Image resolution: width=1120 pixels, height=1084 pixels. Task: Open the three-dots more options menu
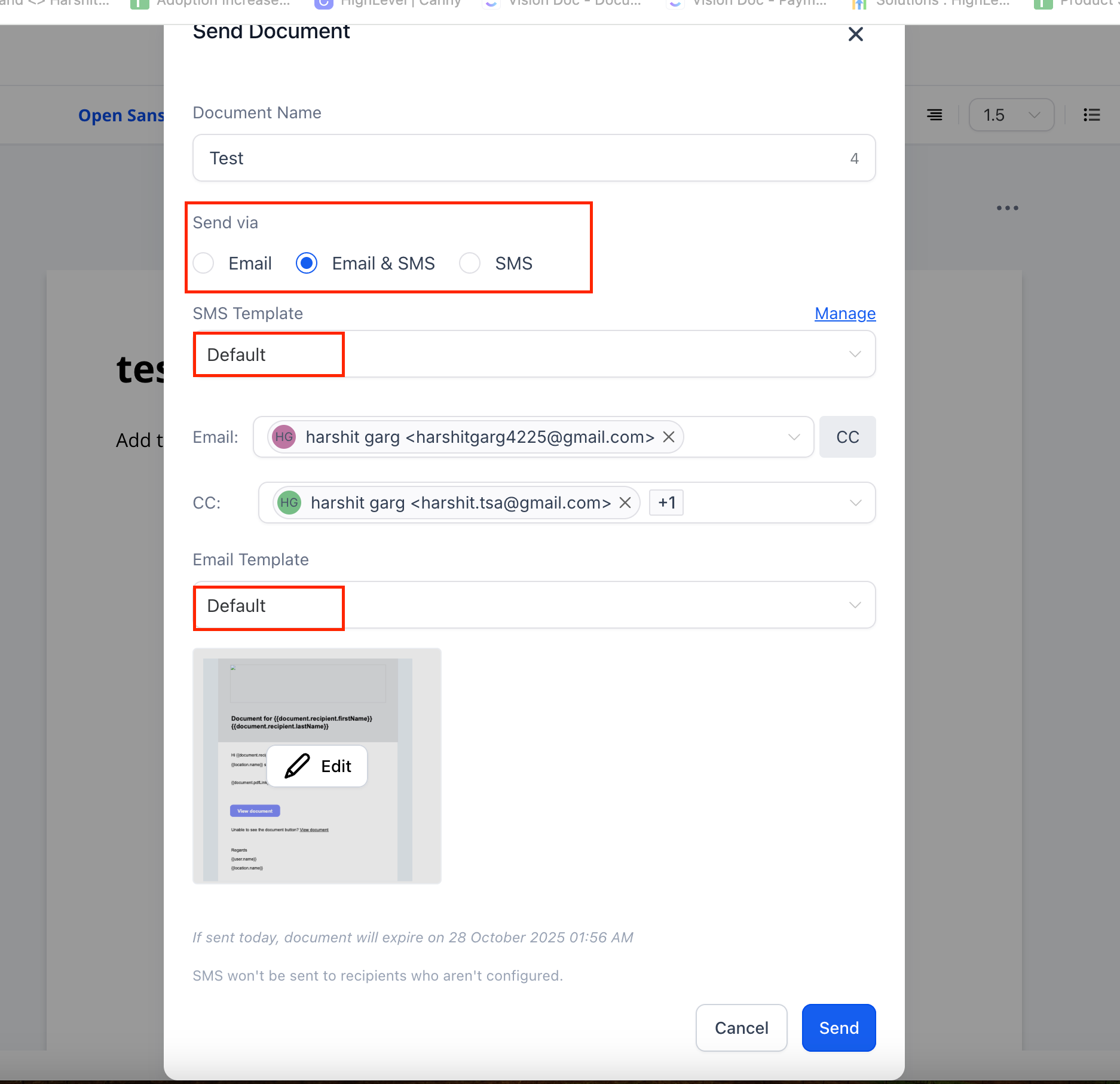tap(1007, 208)
